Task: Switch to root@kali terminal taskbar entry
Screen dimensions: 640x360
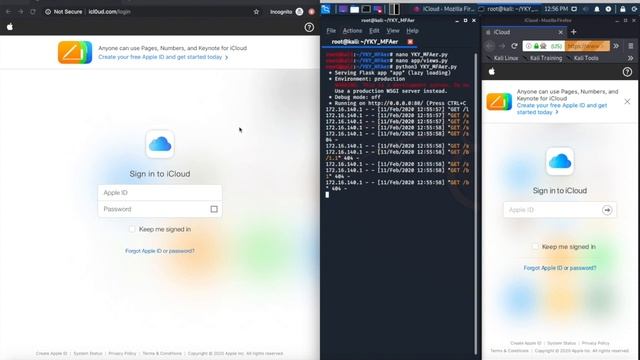Action: 509,9
